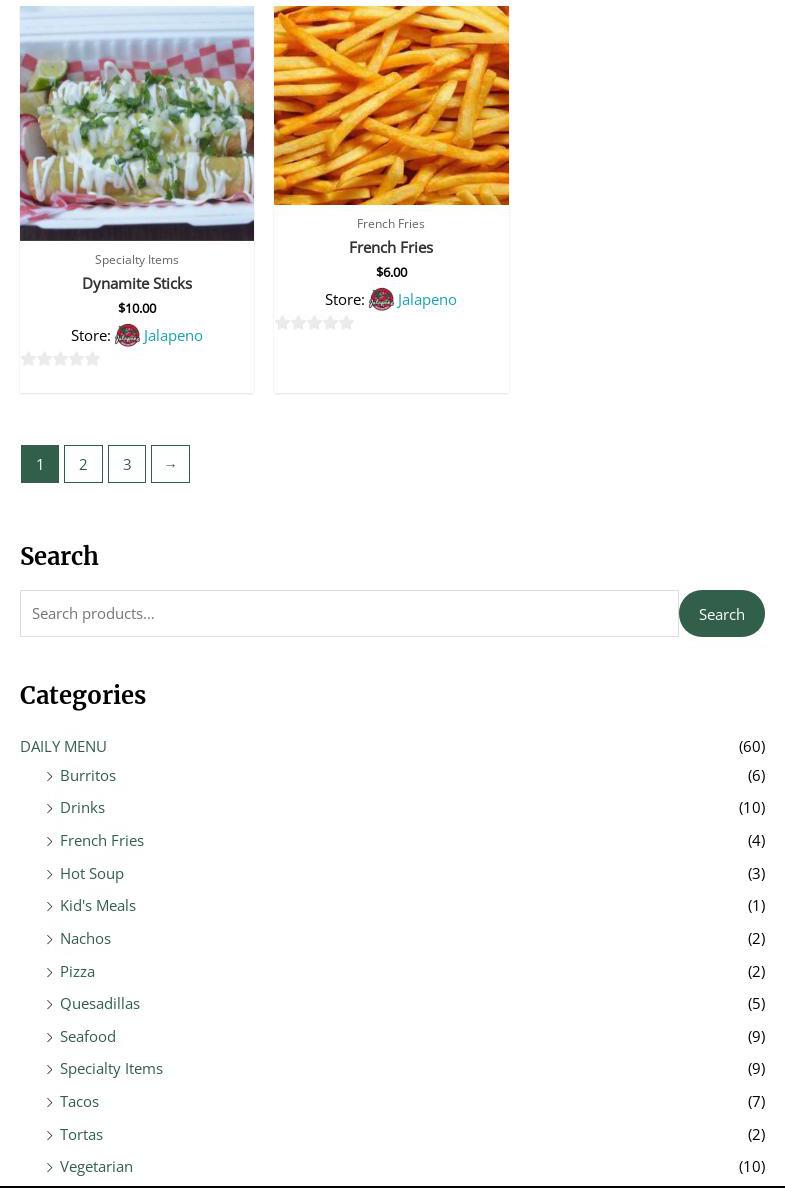Click the Dynamite Sticks product title
This screenshot has height=1188, width=785.
click(x=137, y=283)
